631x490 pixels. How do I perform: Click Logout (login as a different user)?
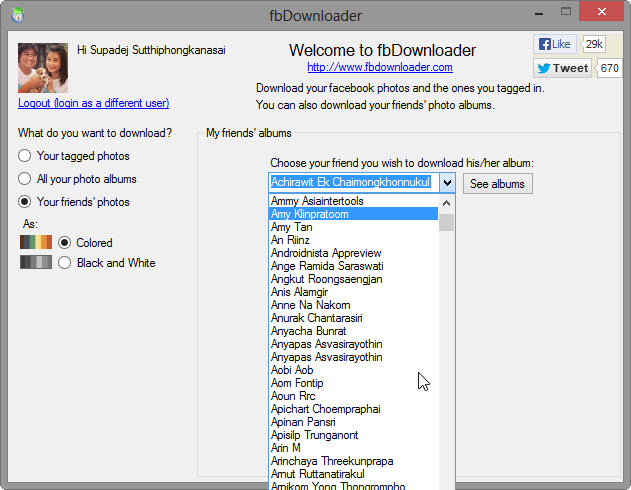(93, 103)
